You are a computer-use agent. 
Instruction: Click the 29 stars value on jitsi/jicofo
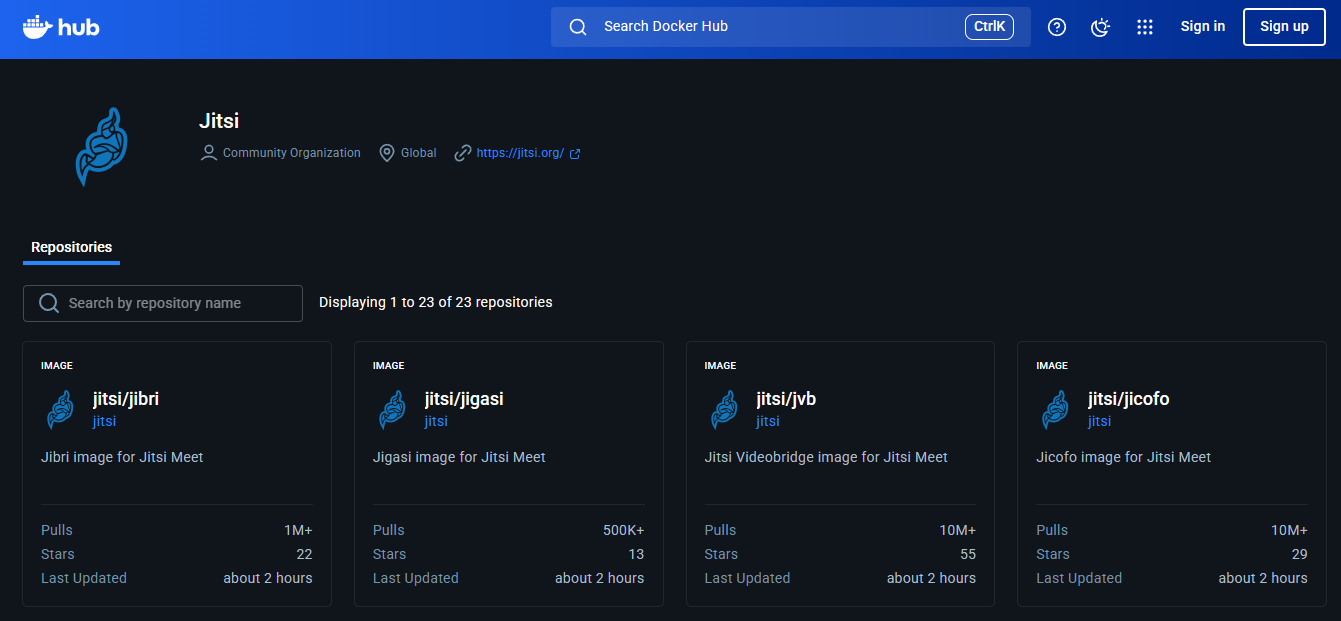tap(1299, 554)
